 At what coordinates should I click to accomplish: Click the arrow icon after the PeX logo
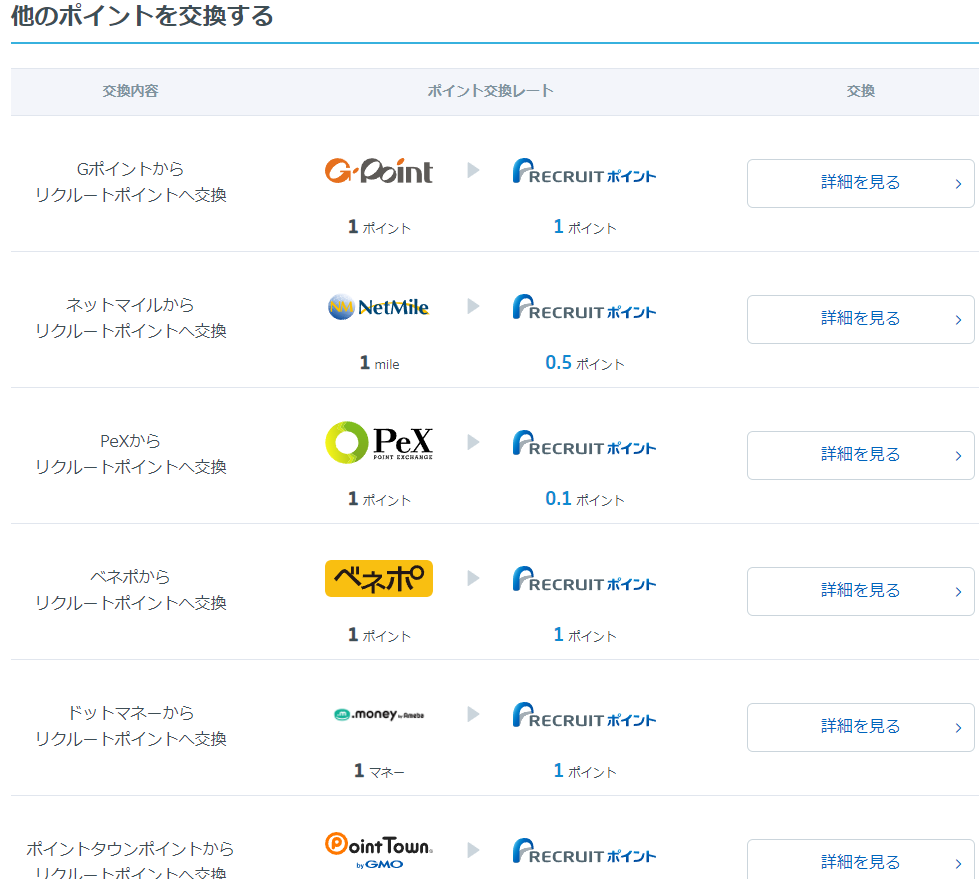(x=473, y=442)
